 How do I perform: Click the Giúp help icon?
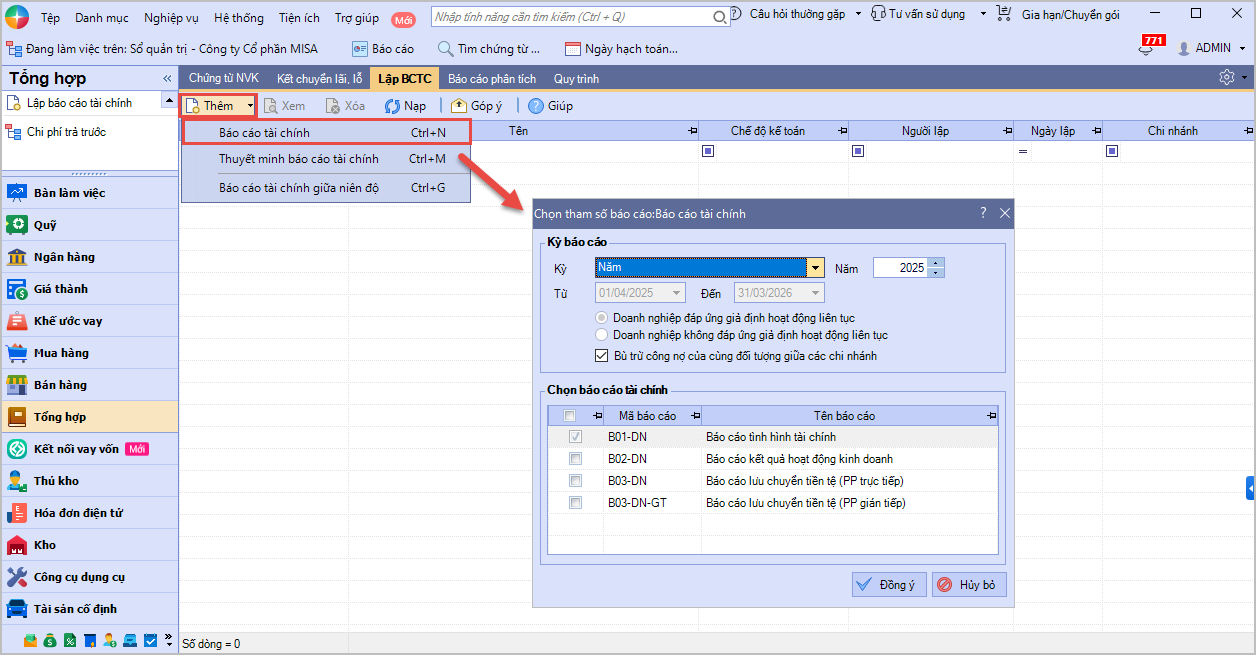(x=536, y=106)
